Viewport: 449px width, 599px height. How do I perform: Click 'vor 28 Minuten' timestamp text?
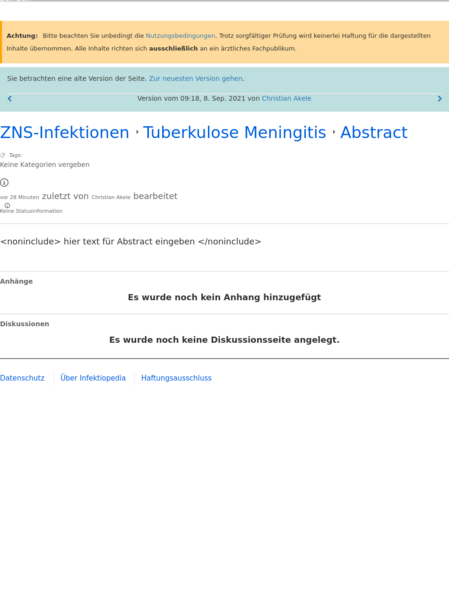coord(19,197)
